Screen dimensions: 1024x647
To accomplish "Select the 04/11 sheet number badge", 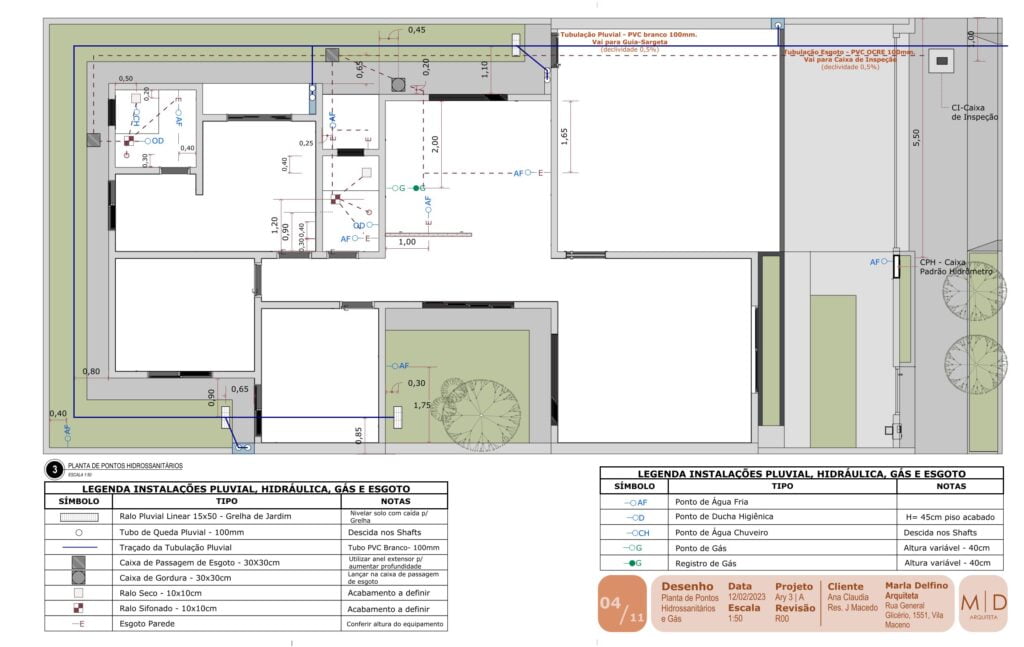I will tap(622, 604).
